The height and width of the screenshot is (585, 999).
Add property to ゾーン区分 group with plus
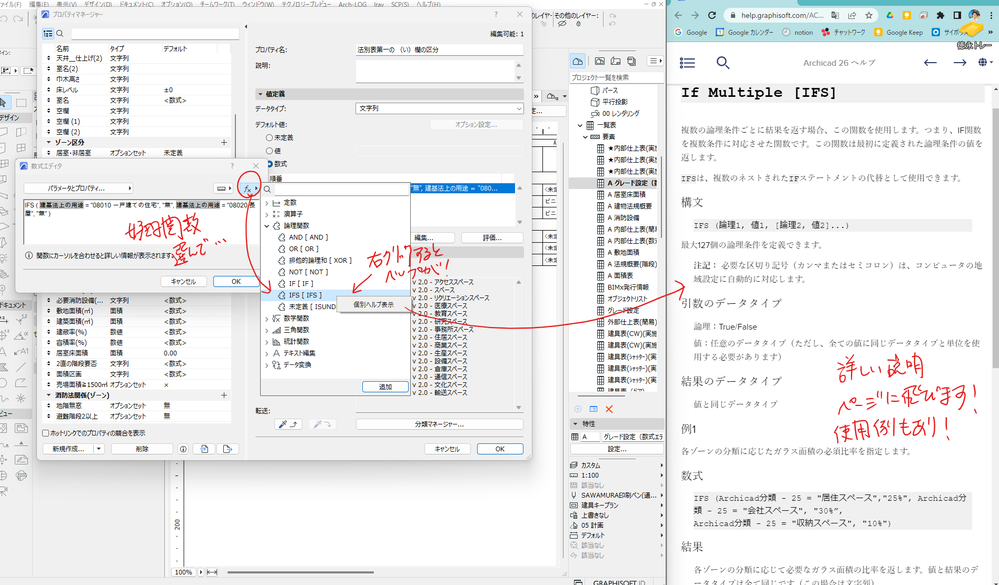(224, 142)
